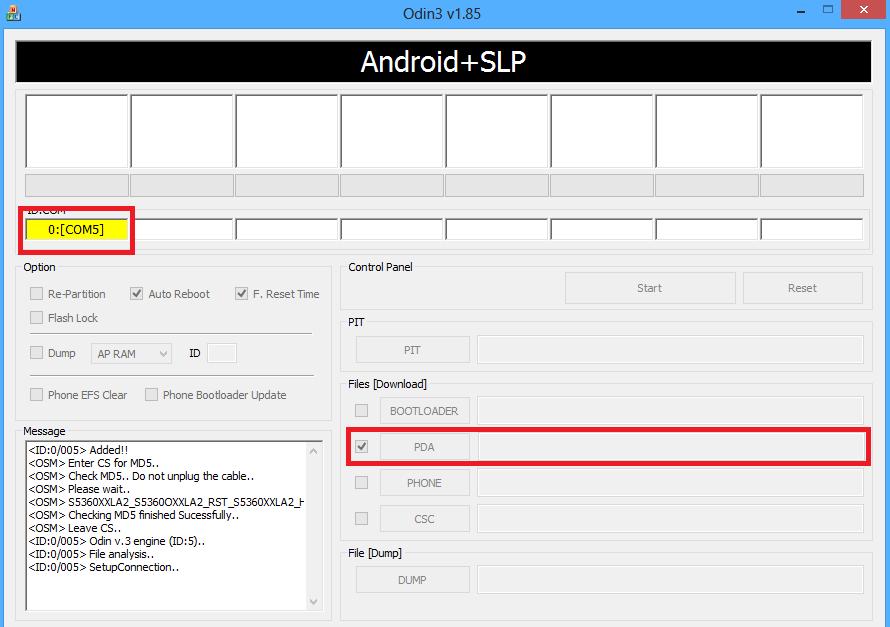Click the 'Enter CS for MD5..' log line
This screenshot has height=627, width=890.
tap(94, 463)
